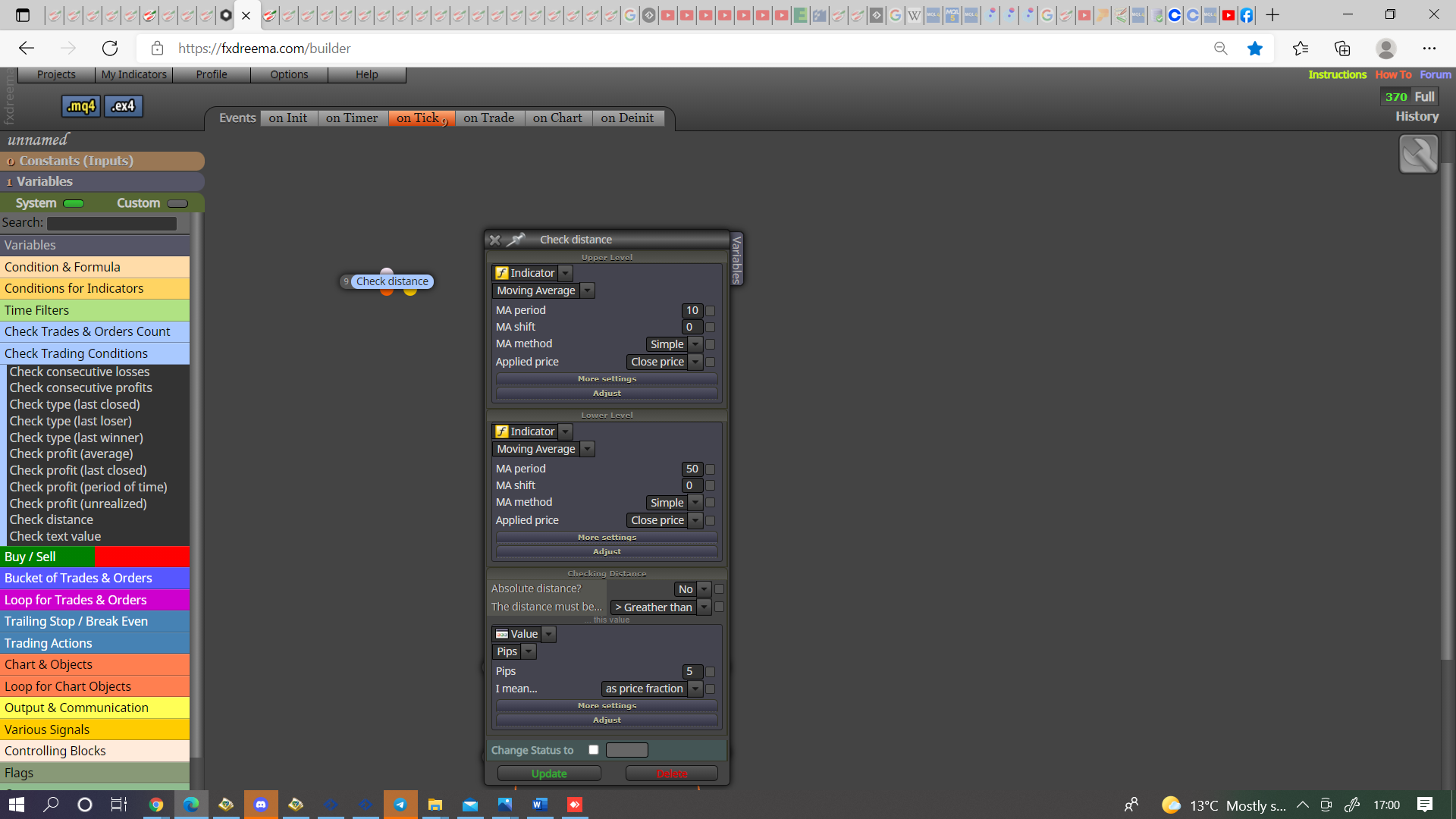Toggle the System blocks switch

coord(74,203)
